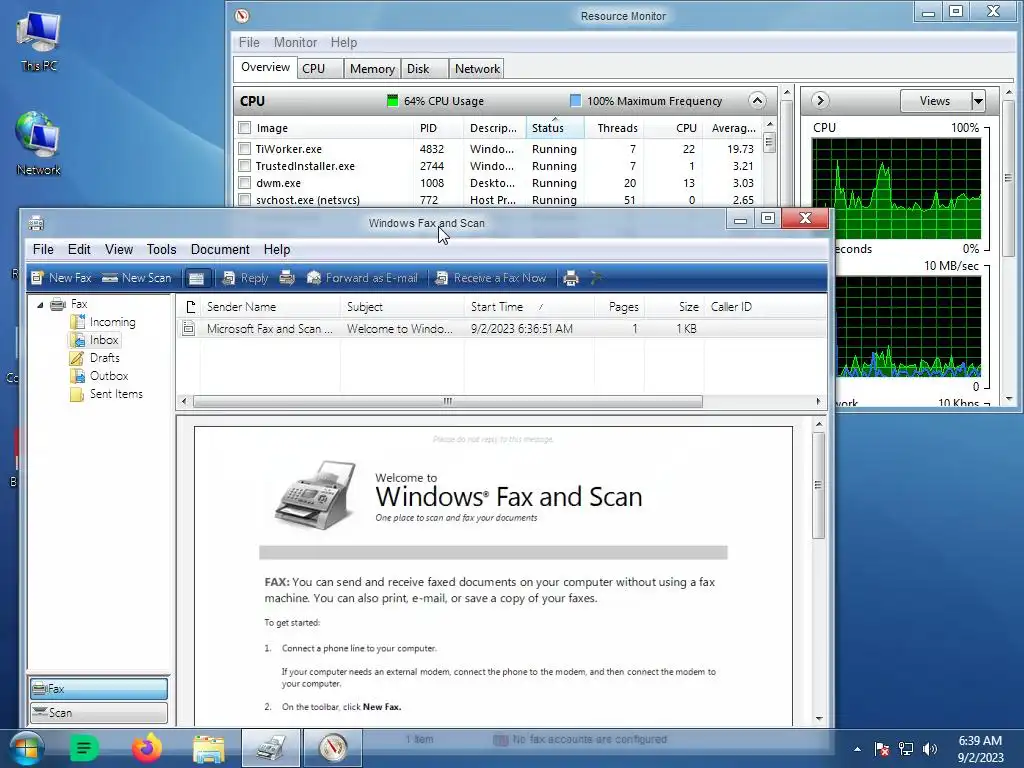1024x768 pixels.
Task: Check the dwm.exe process checkbox
Action: pyautogui.click(x=244, y=183)
